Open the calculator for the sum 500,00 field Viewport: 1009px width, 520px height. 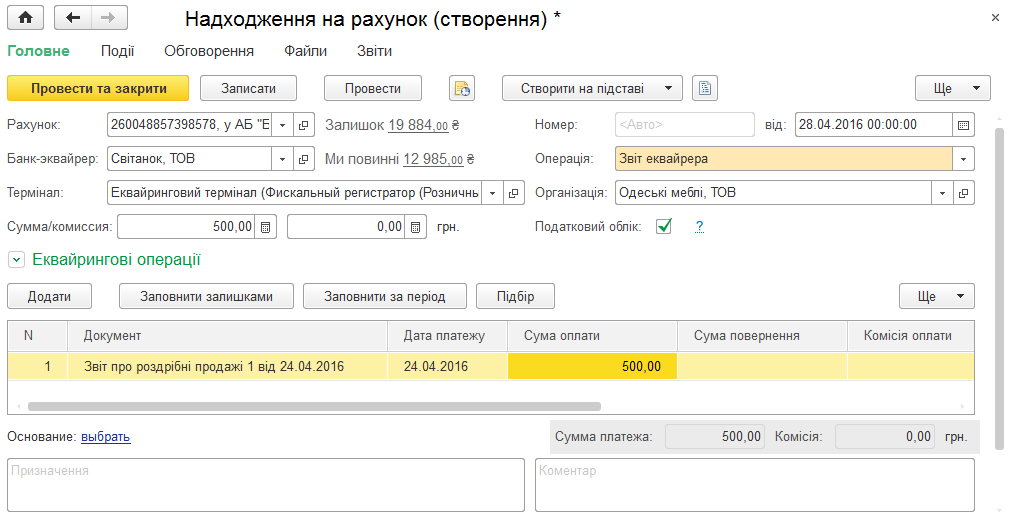point(265,227)
